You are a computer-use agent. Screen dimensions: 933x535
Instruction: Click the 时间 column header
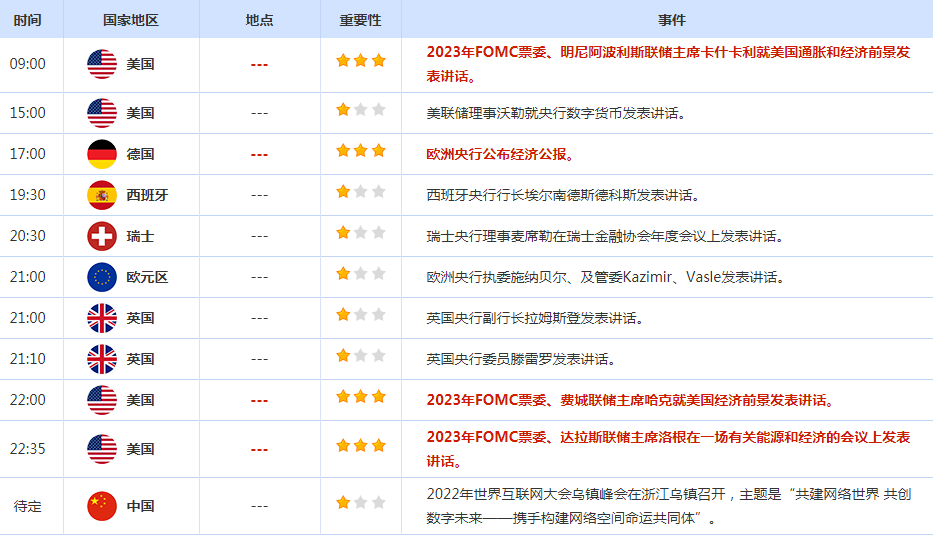(x=27, y=20)
